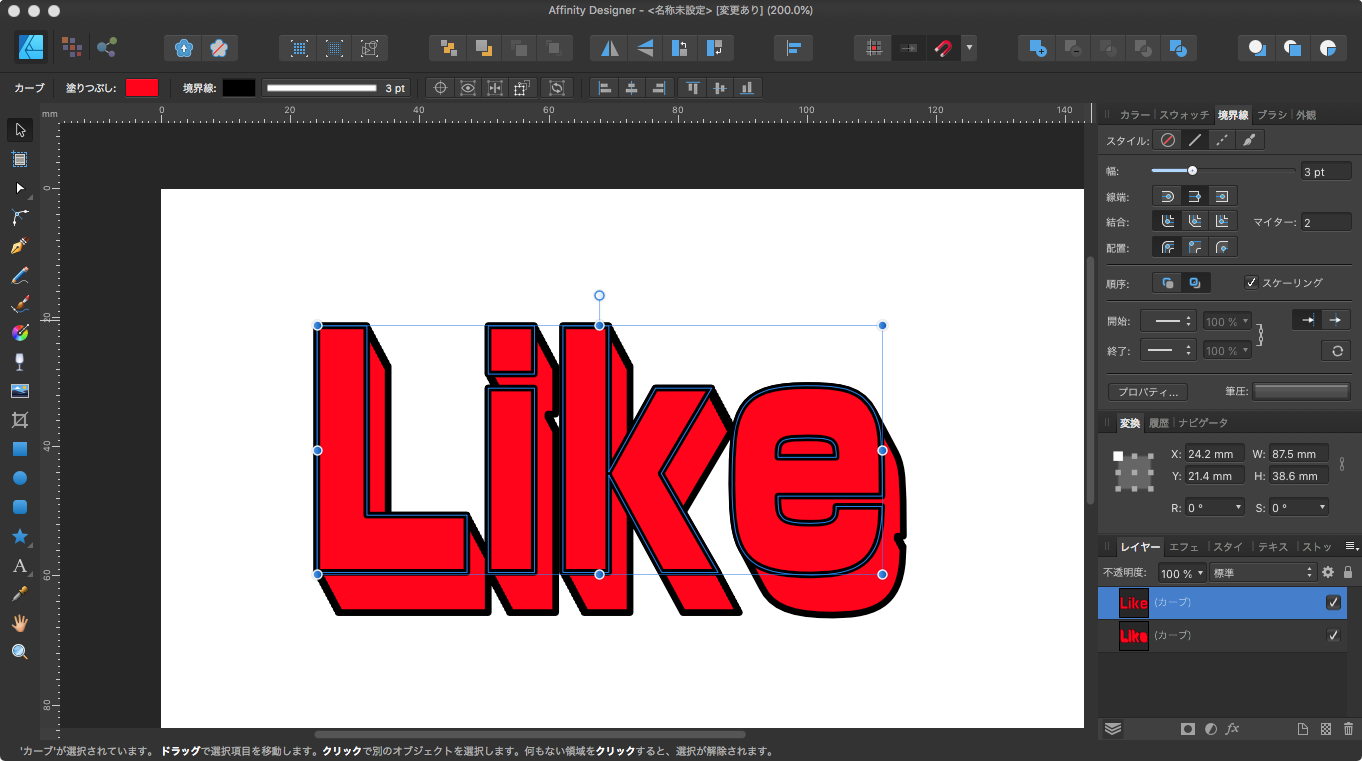The width and height of the screenshot is (1362, 761).
Task: Choose solid line stroke style
Action: pyautogui.click(x=1194, y=141)
